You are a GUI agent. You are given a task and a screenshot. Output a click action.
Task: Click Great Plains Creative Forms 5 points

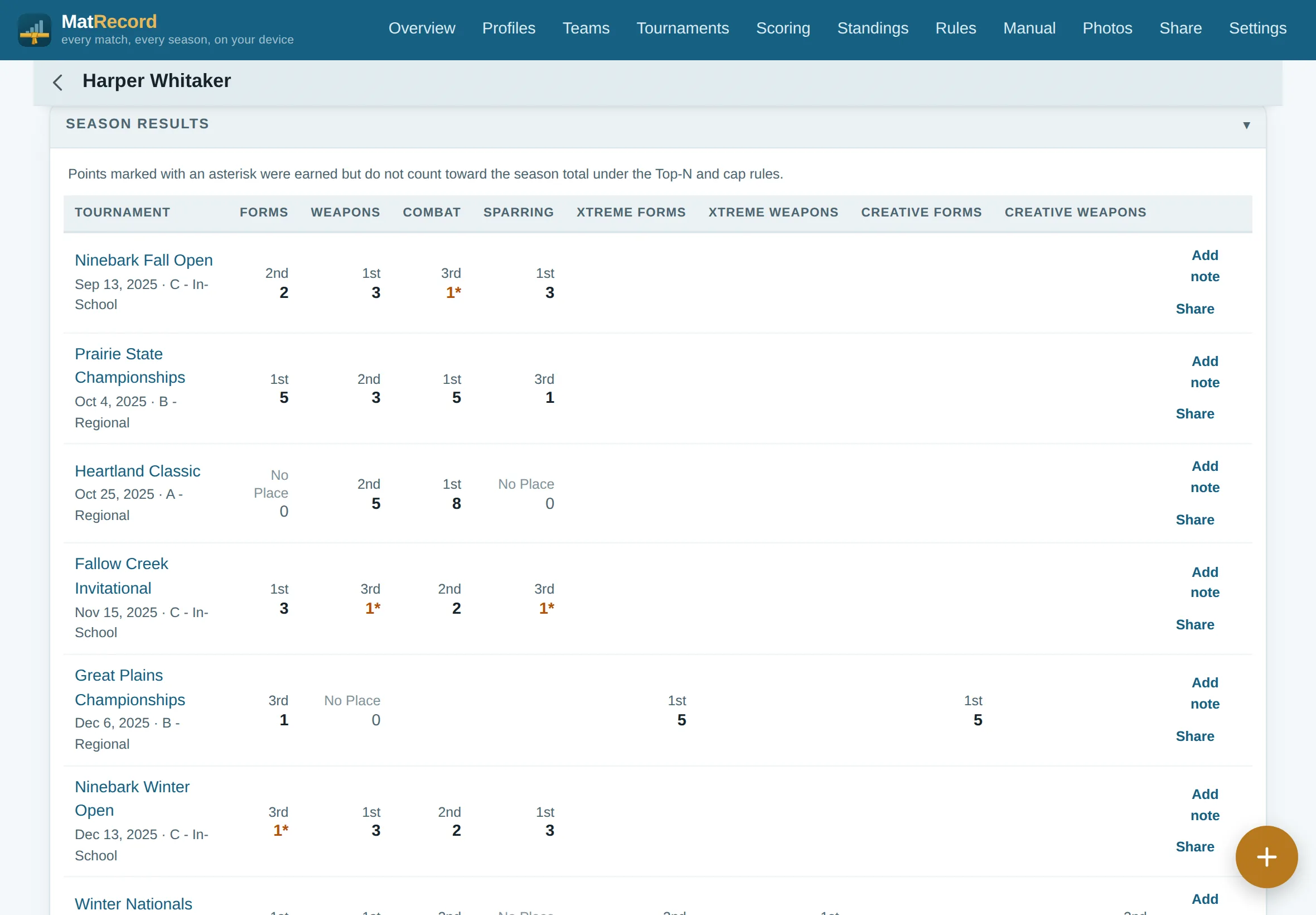[x=978, y=720]
